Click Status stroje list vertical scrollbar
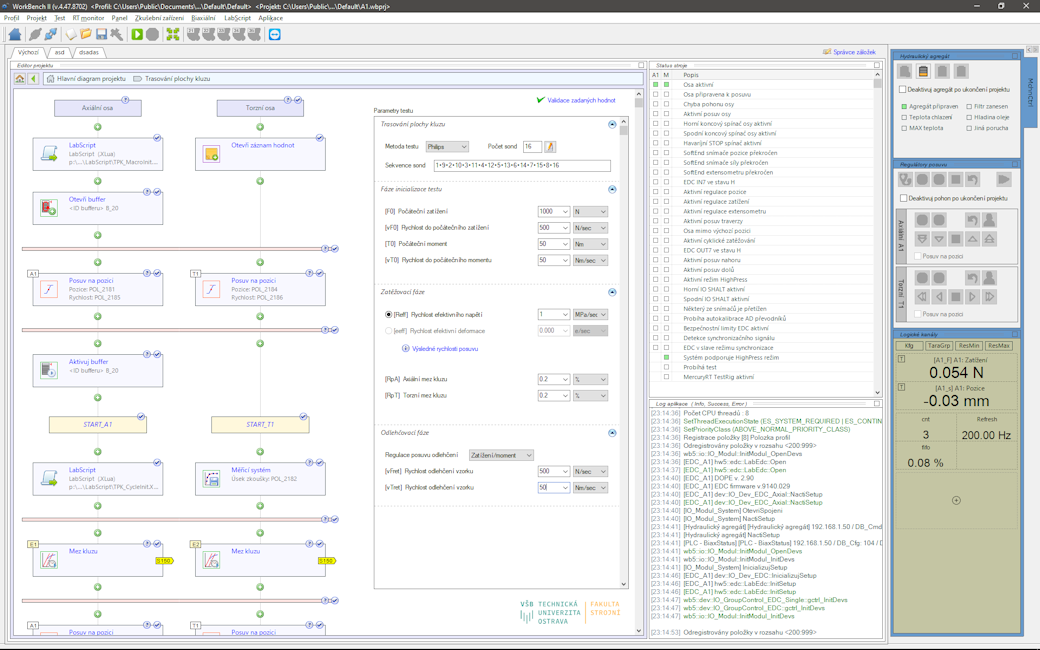Screen dimensions: 1040x650 point(877,235)
